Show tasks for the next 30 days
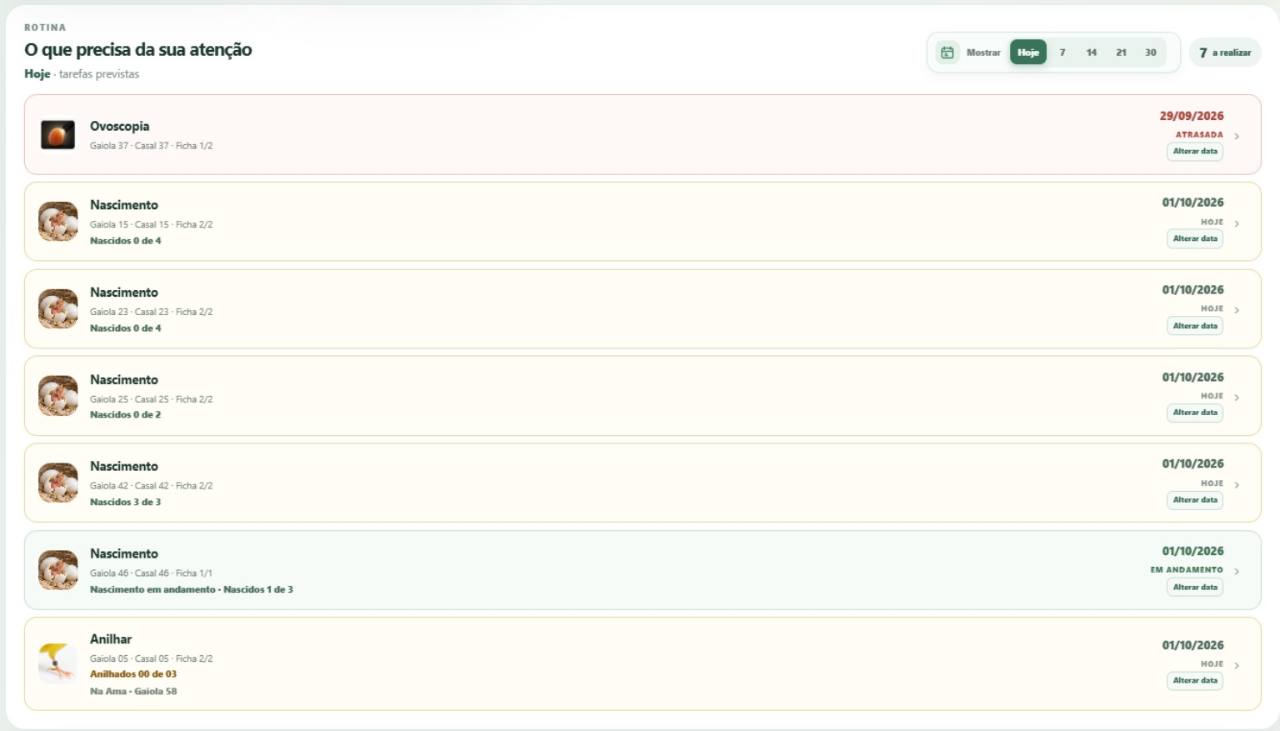Viewport: 1280px width, 731px height. coord(1151,52)
